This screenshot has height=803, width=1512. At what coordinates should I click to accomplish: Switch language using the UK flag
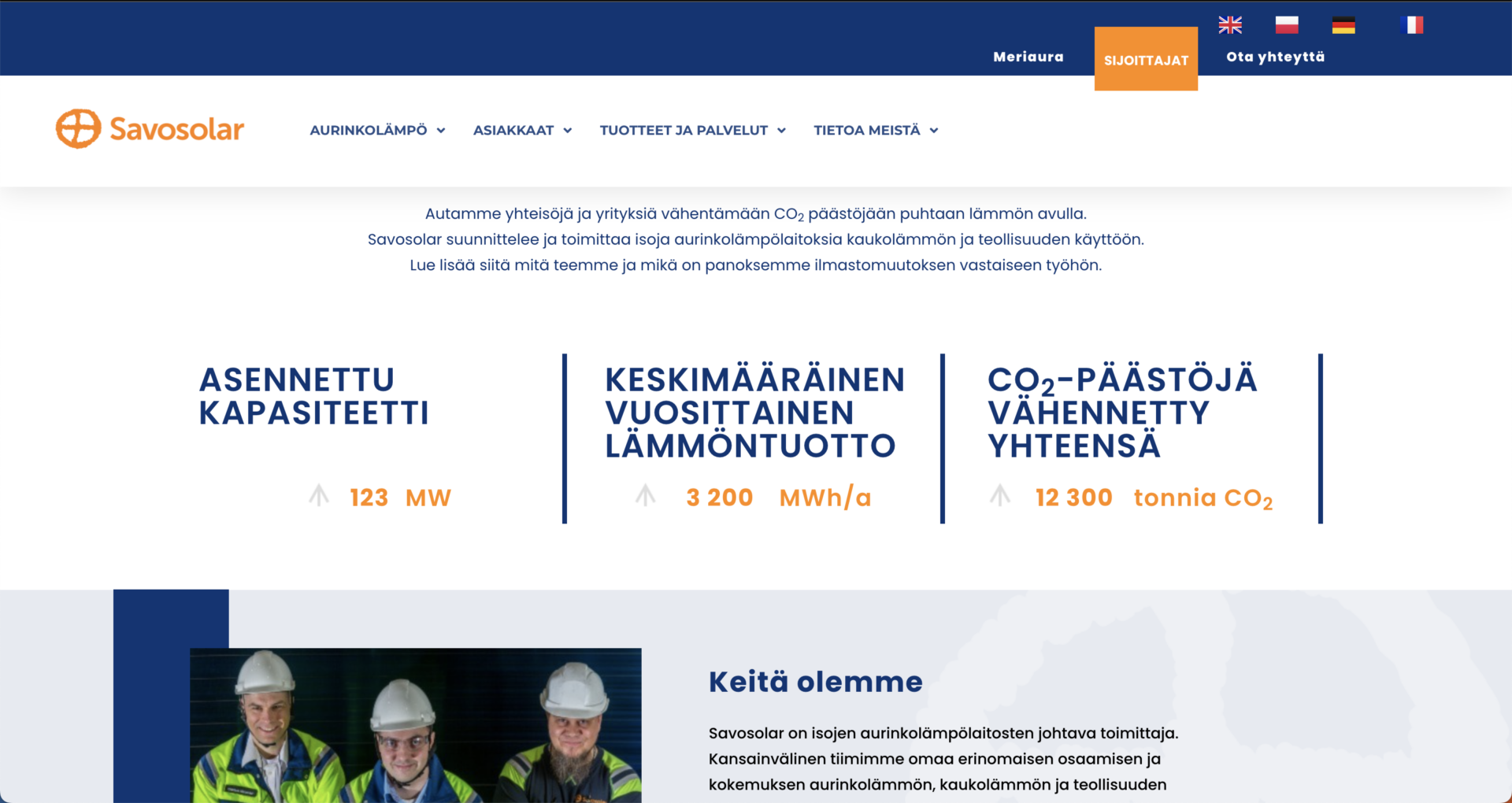coord(1229,25)
